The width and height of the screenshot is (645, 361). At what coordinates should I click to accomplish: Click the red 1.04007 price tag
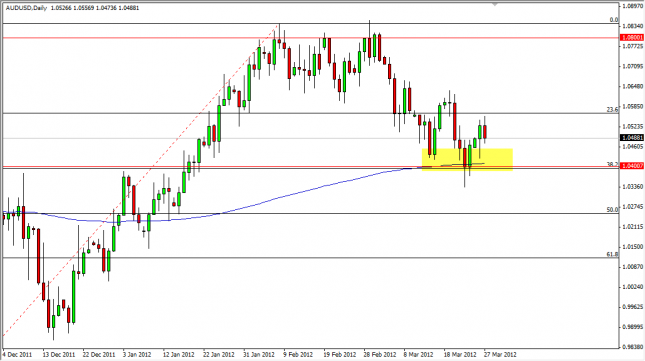click(632, 166)
